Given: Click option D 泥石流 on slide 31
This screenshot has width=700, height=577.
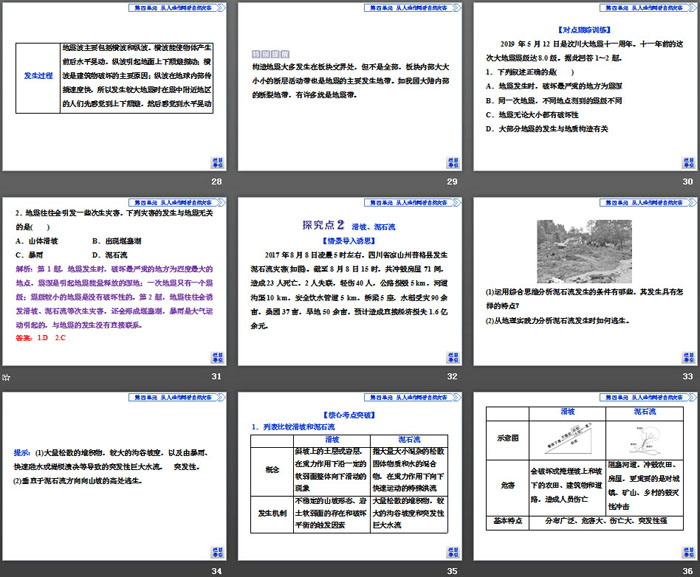Looking at the screenshot, I should point(109,255).
